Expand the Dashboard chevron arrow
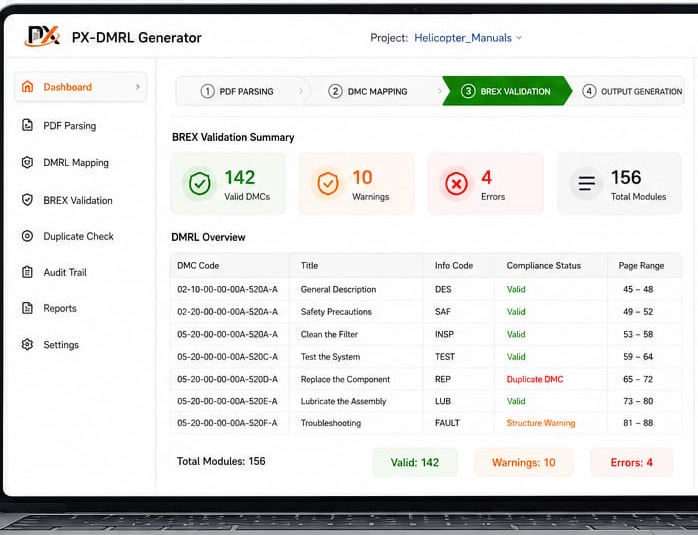 pyautogui.click(x=138, y=87)
